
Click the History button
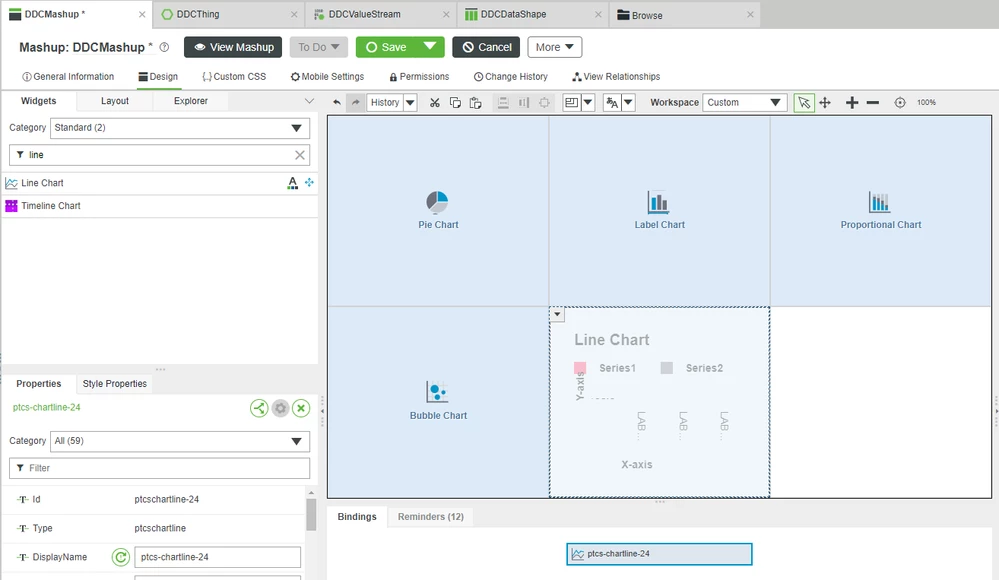(385, 102)
